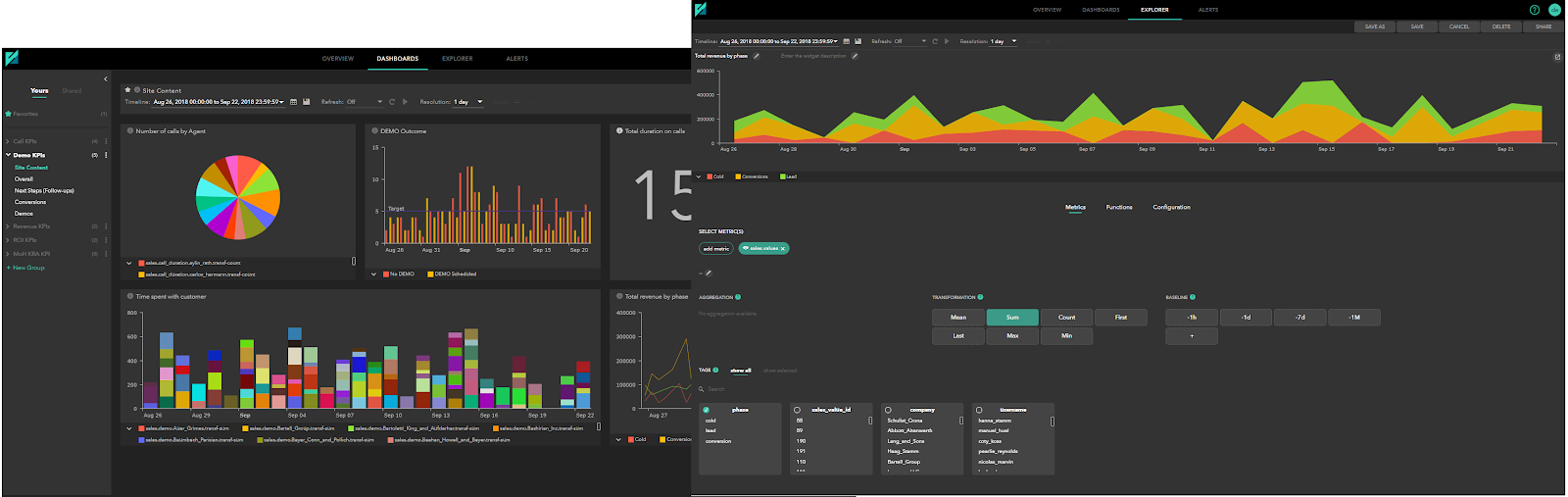The width and height of the screenshot is (1568, 497).
Task: Click the Aggregation info icon
Action: pos(738,297)
